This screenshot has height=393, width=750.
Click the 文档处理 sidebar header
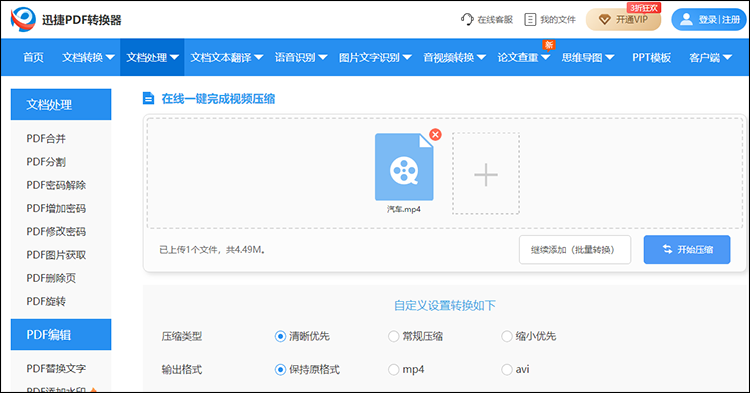(61, 104)
